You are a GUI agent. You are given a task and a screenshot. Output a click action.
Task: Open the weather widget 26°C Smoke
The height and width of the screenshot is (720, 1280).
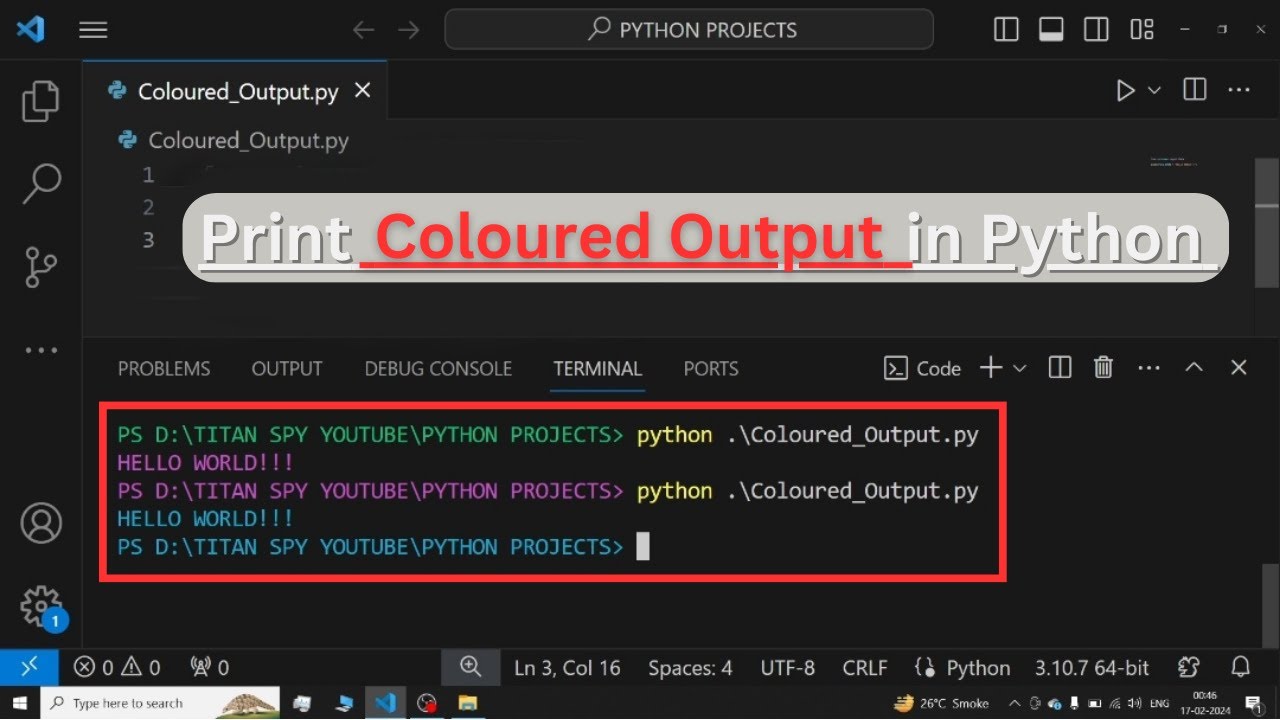tap(940, 703)
